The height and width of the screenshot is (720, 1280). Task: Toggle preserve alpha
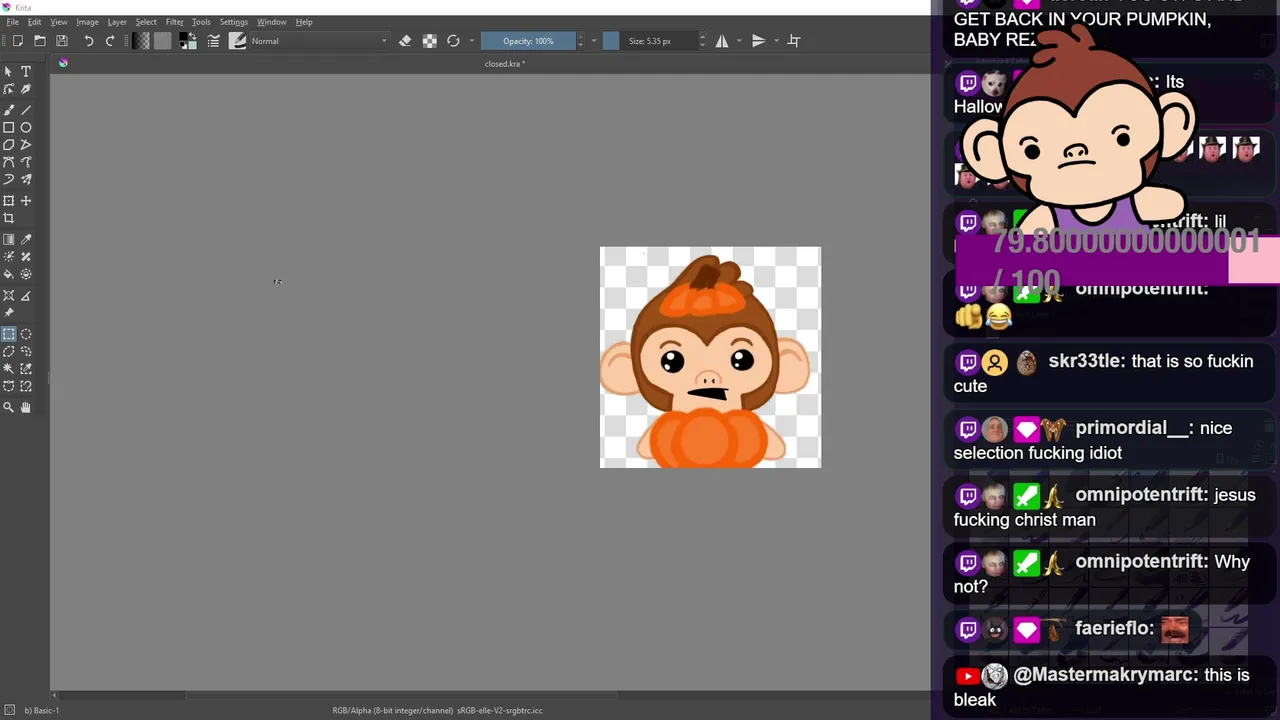click(429, 41)
